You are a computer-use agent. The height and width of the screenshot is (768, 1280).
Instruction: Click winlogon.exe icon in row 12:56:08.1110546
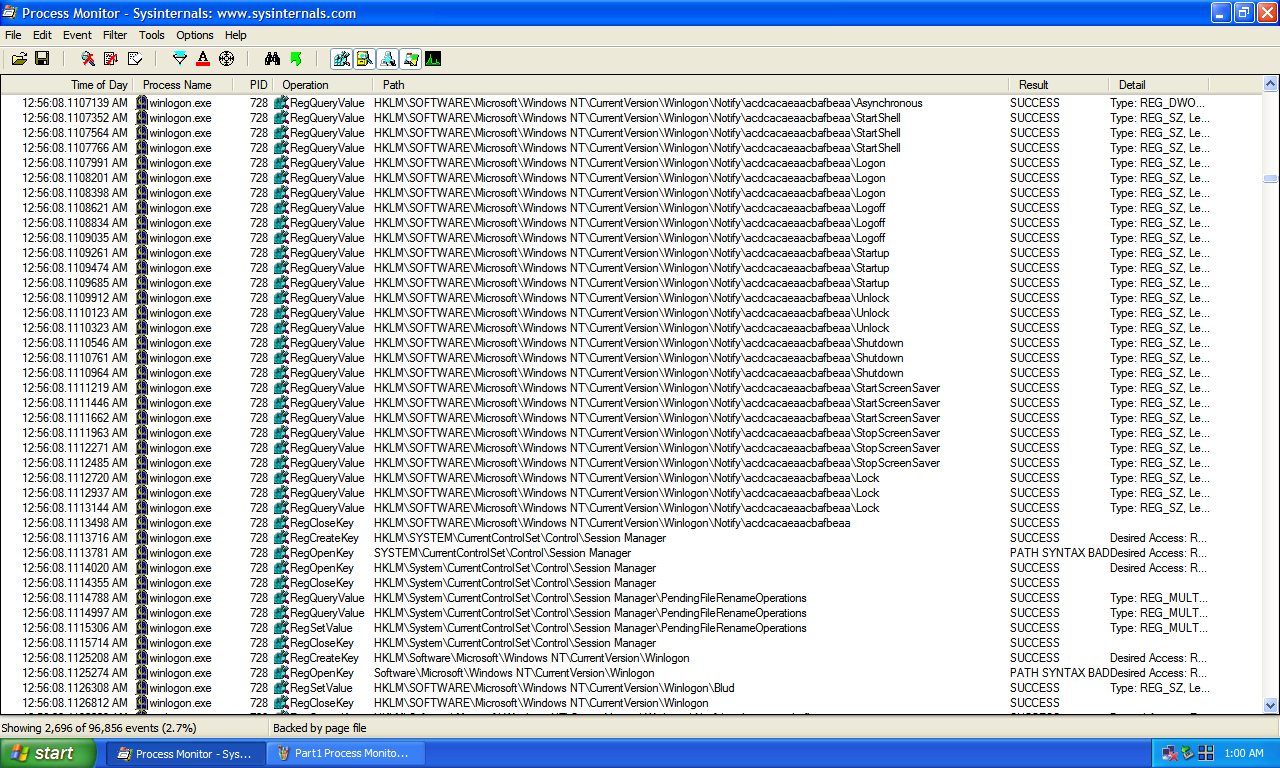tap(142, 343)
